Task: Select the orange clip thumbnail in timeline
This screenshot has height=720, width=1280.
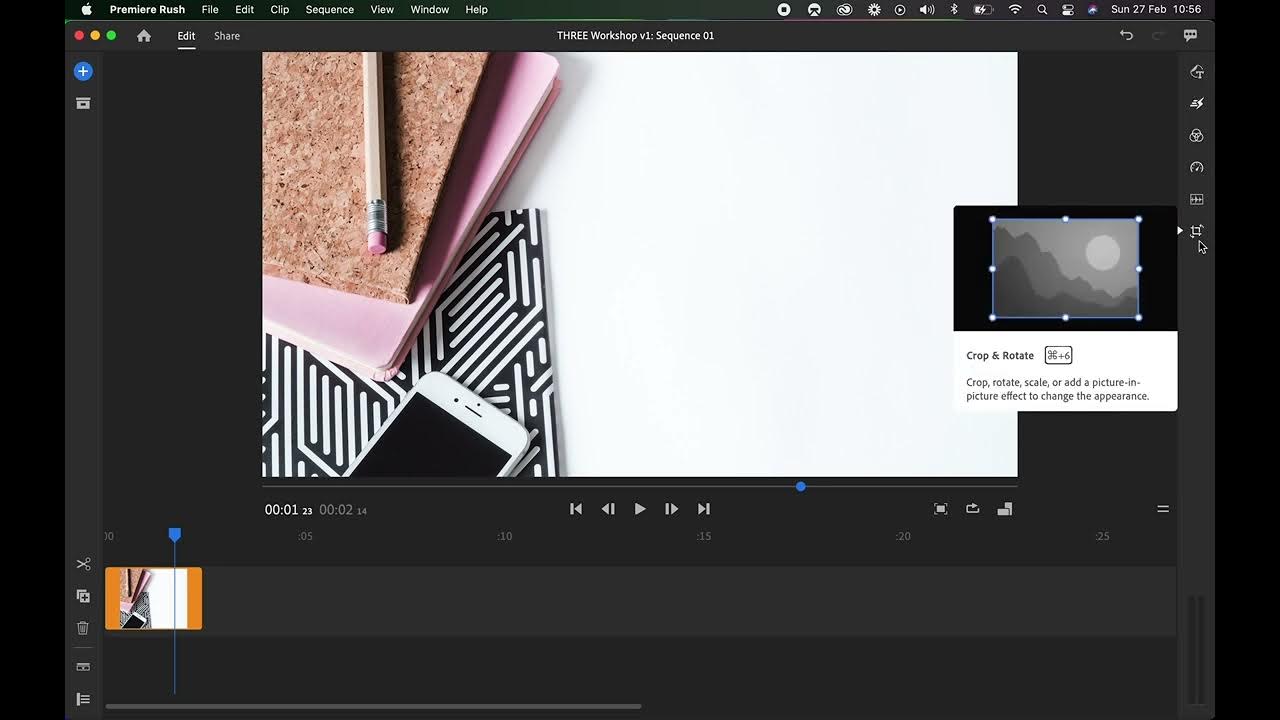Action: point(153,599)
